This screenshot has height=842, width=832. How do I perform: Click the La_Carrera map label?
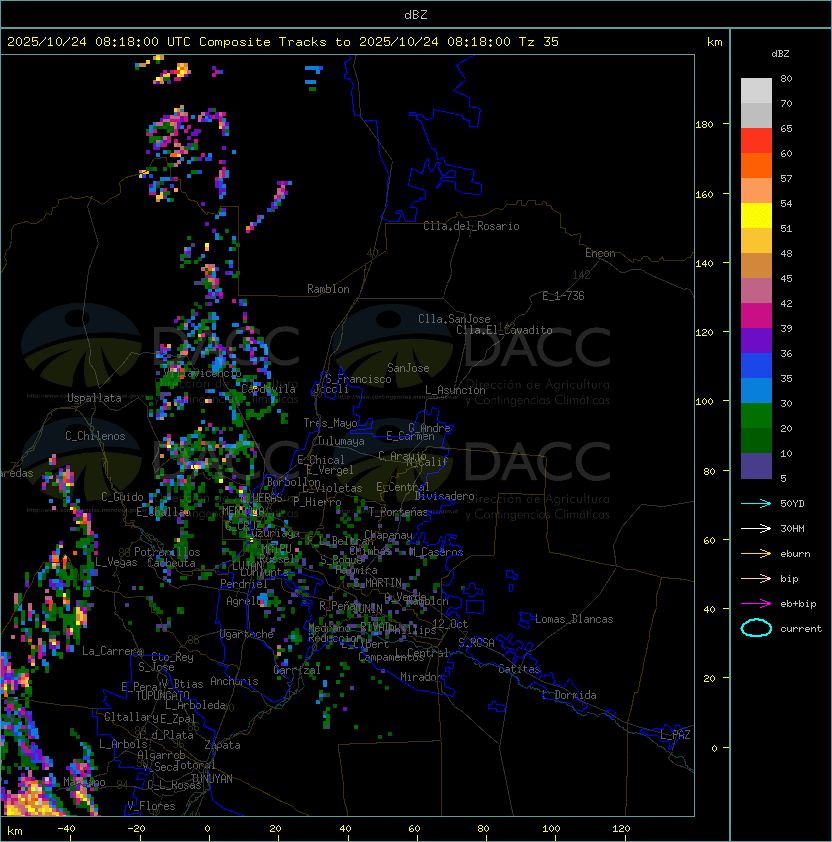click(x=112, y=651)
